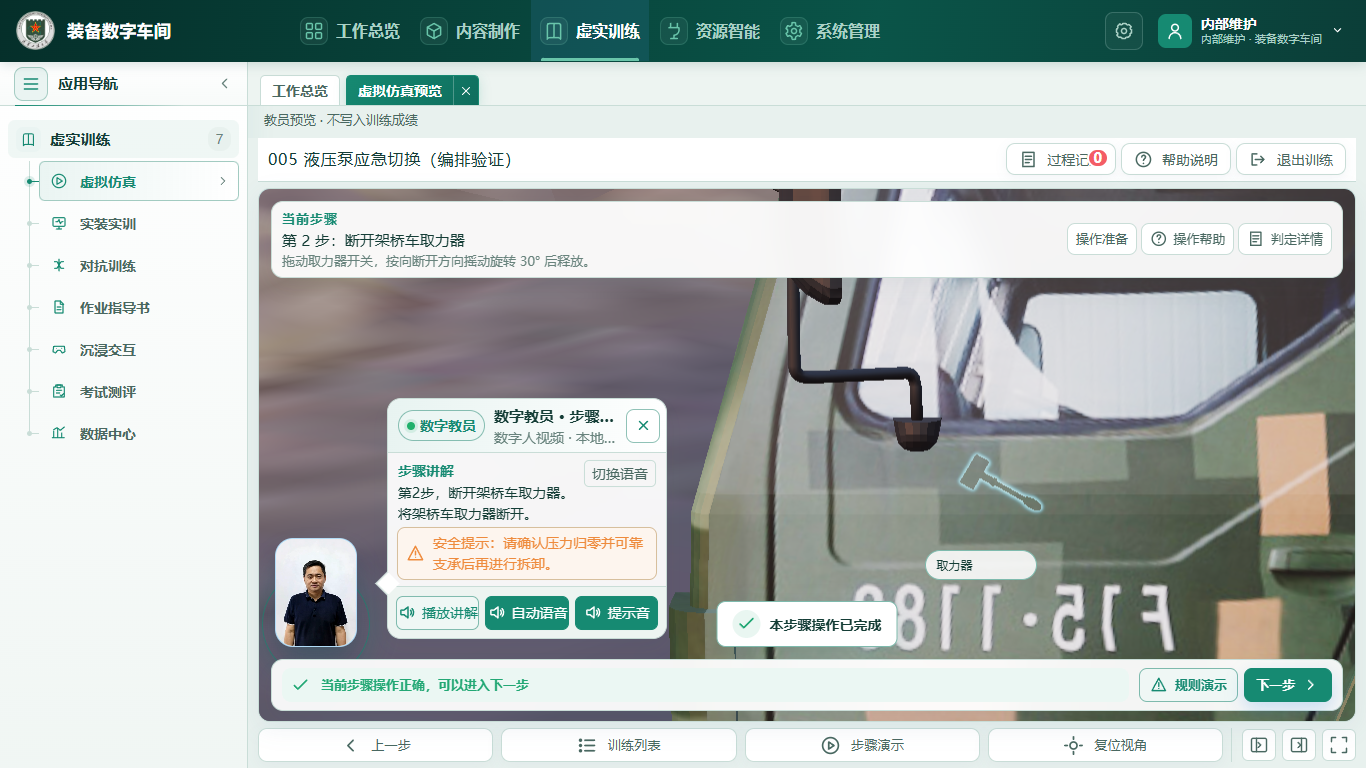Close the 数字教员 popup panel
This screenshot has width=1366, height=768.
pos(643,425)
